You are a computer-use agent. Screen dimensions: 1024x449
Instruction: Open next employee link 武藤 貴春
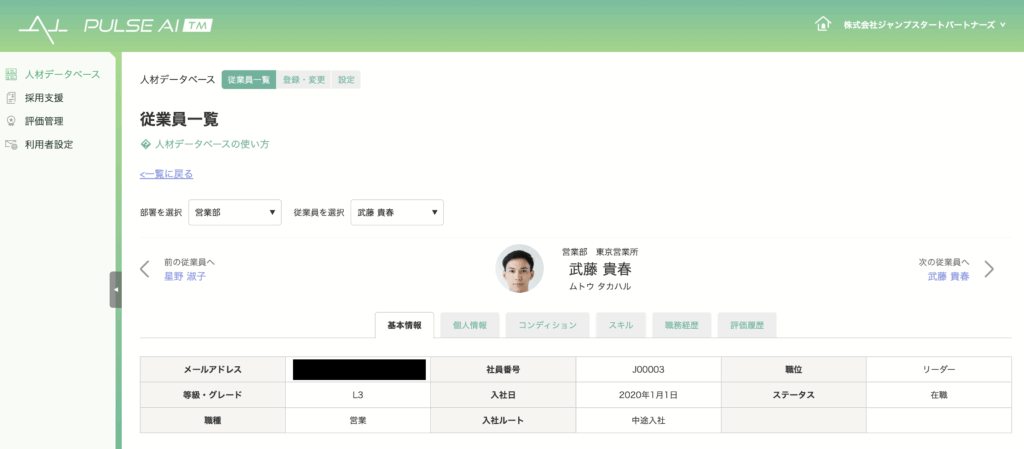click(x=948, y=276)
